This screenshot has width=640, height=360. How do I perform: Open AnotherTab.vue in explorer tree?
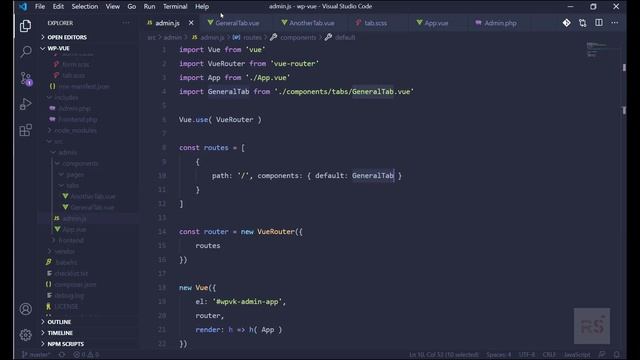point(93,196)
